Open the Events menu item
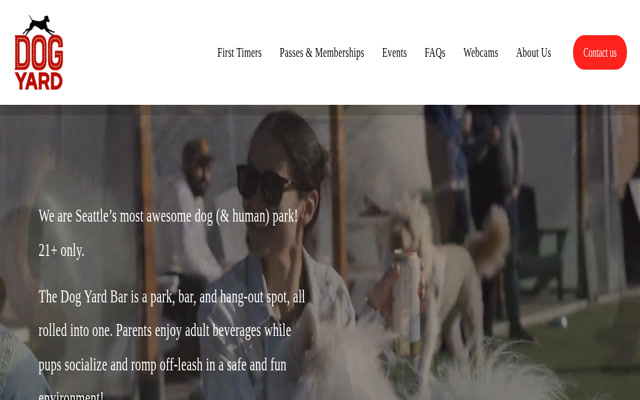This screenshot has width=640, height=400. (x=394, y=53)
